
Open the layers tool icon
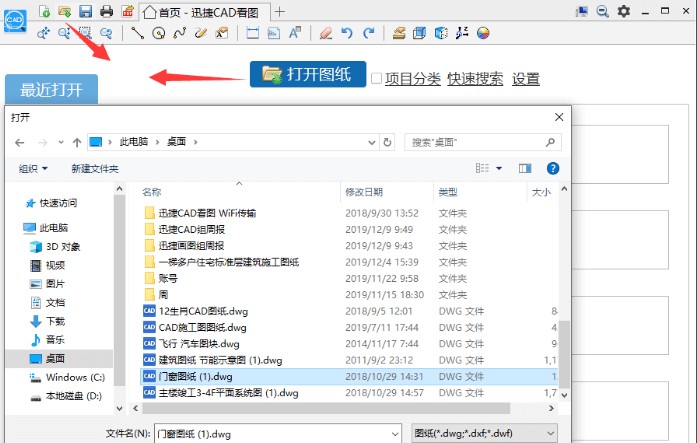(x=399, y=33)
